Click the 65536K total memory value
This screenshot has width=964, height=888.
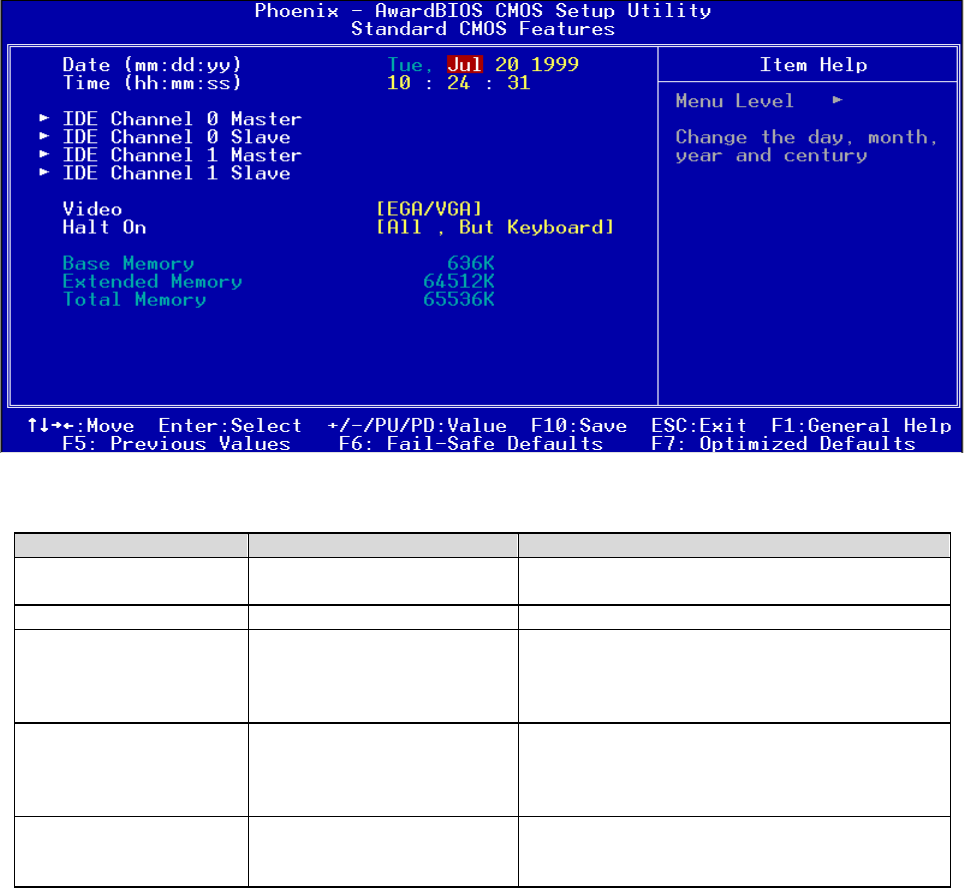[459, 299]
